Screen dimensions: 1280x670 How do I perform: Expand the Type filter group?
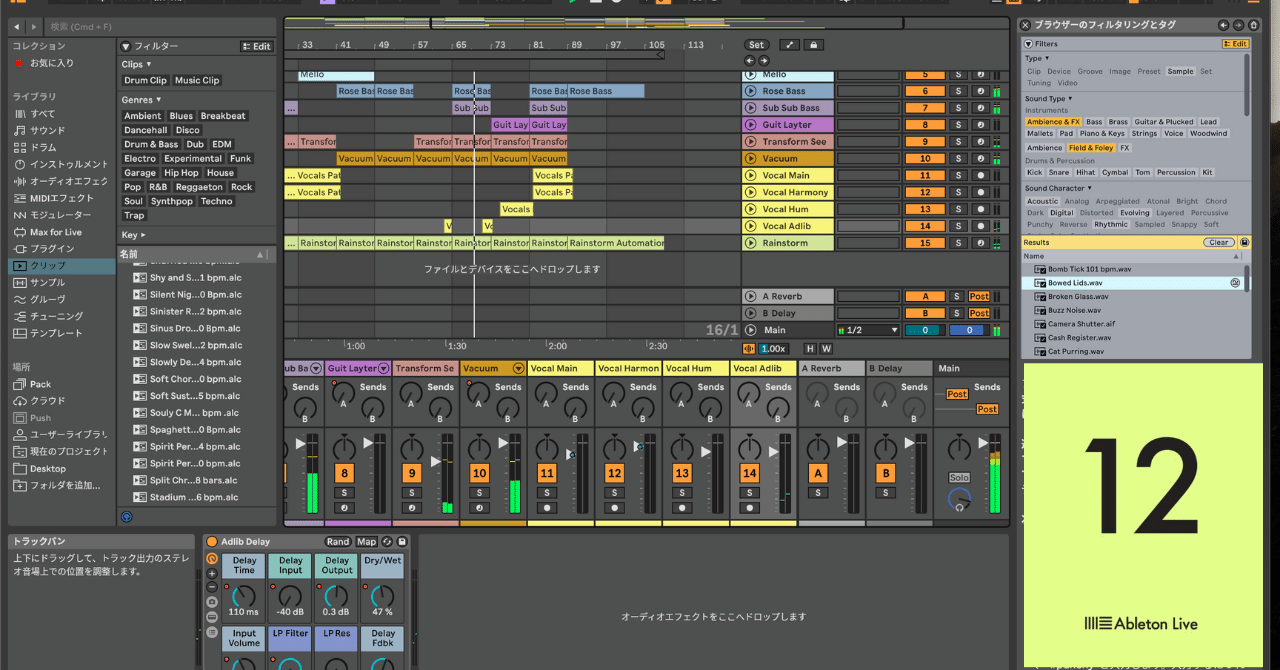[x=1038, y=58]
